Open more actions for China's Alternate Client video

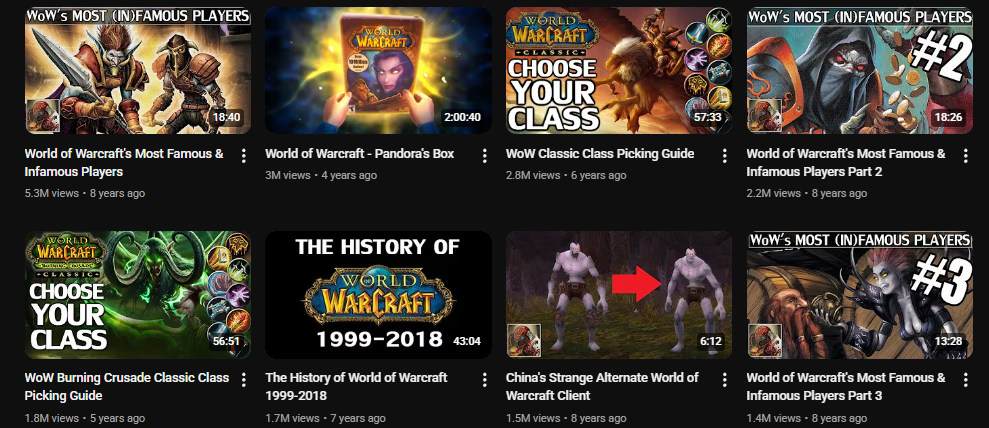tap(725, 379)
